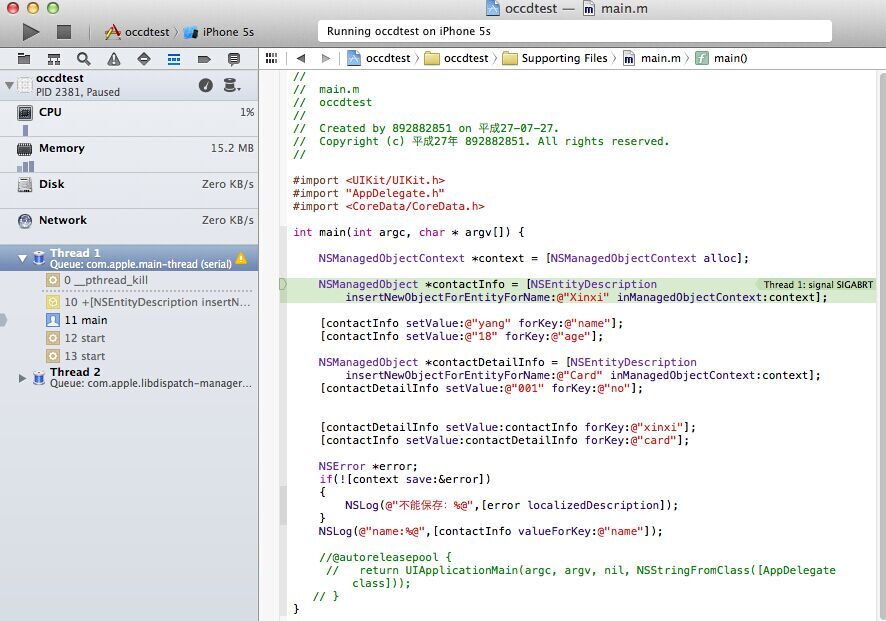886x621 pixels.
Task: Select Thread 1 main-thread row
Action: point(129,258)
